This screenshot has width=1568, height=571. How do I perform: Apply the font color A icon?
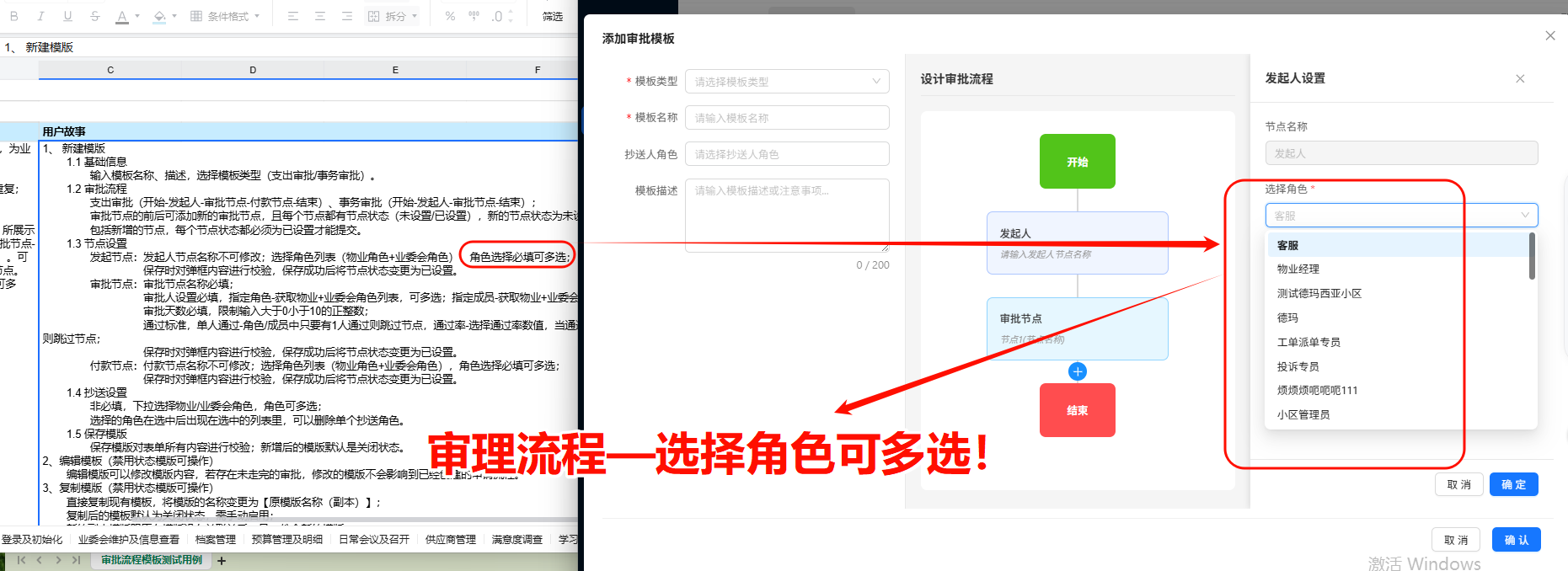point(122,16)
